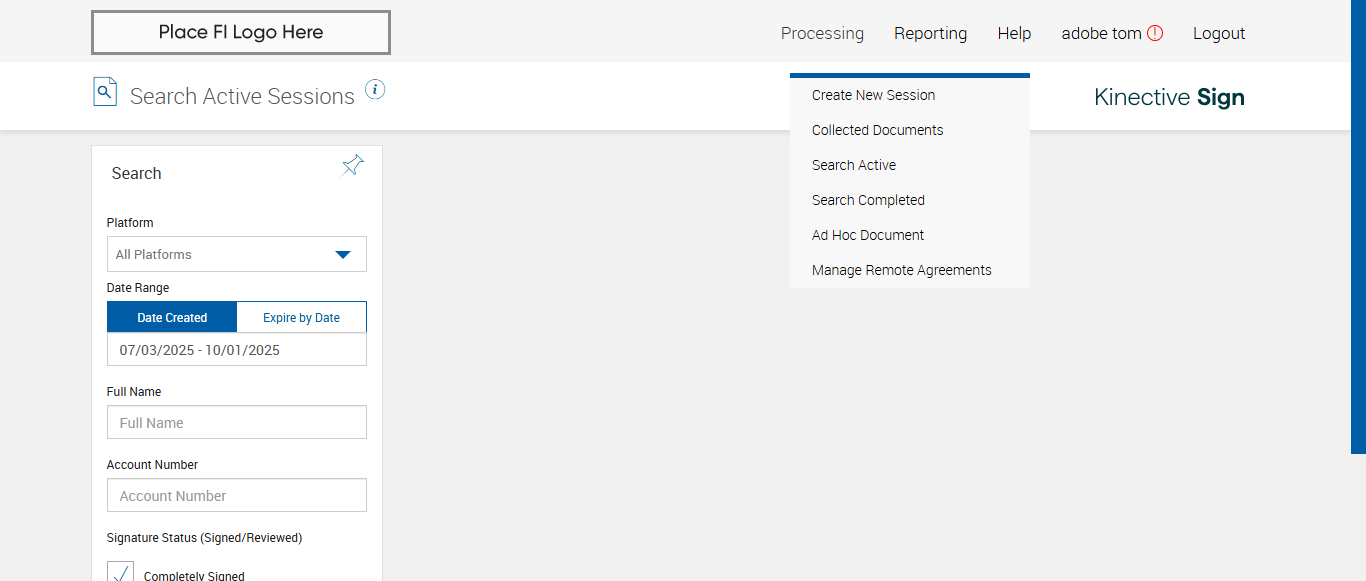Select Collected Documents menu entry
The height and width of the screenshot is (581, 1366).
click(x=877, y=130)
